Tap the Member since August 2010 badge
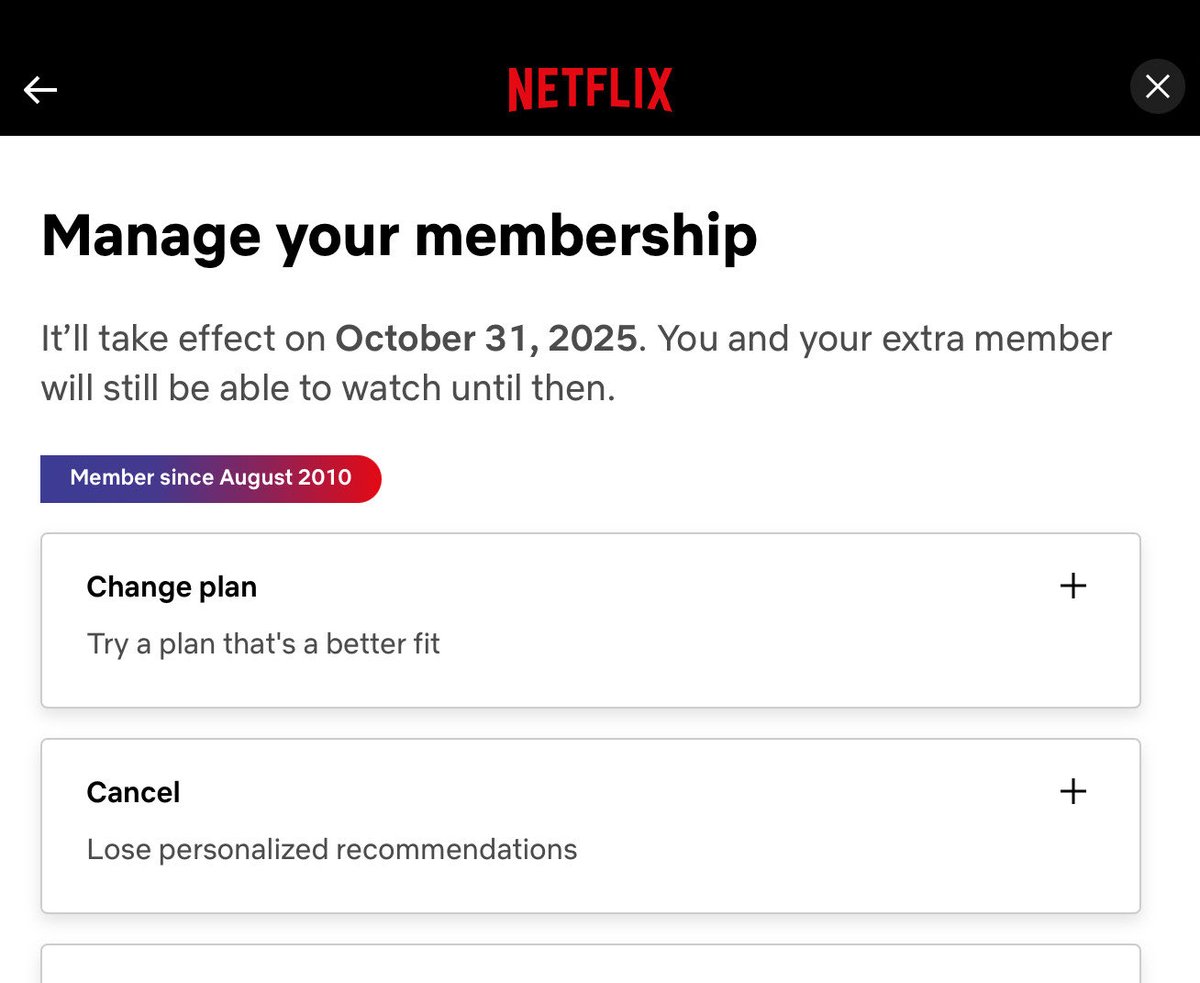Image resolution: width=1200 pixels, height=983 pixels. (x=210, y=478)
